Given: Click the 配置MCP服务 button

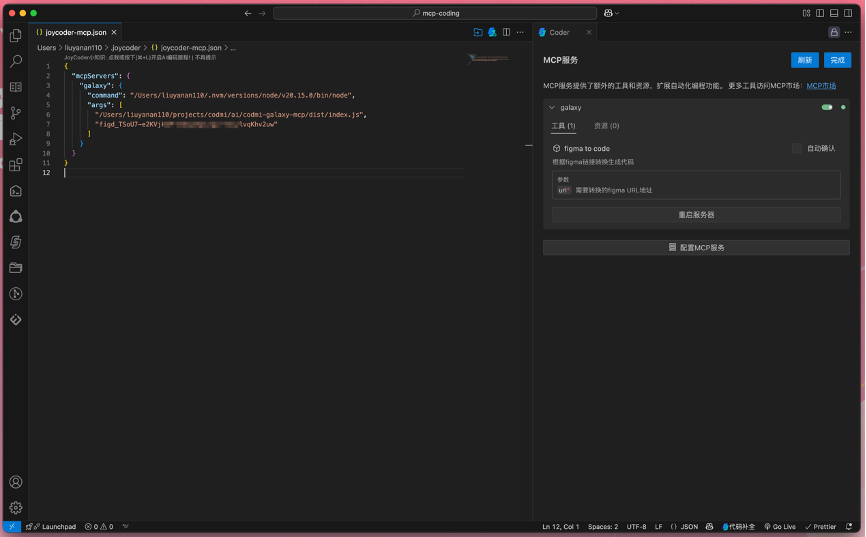Looking at the screenshot, I should pos(696,248).
